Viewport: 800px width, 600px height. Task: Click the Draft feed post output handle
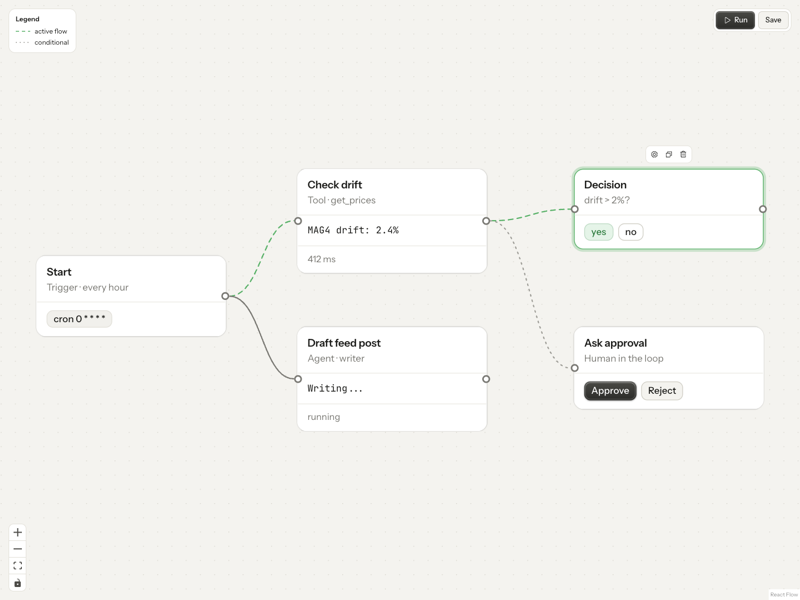(486, 379)
